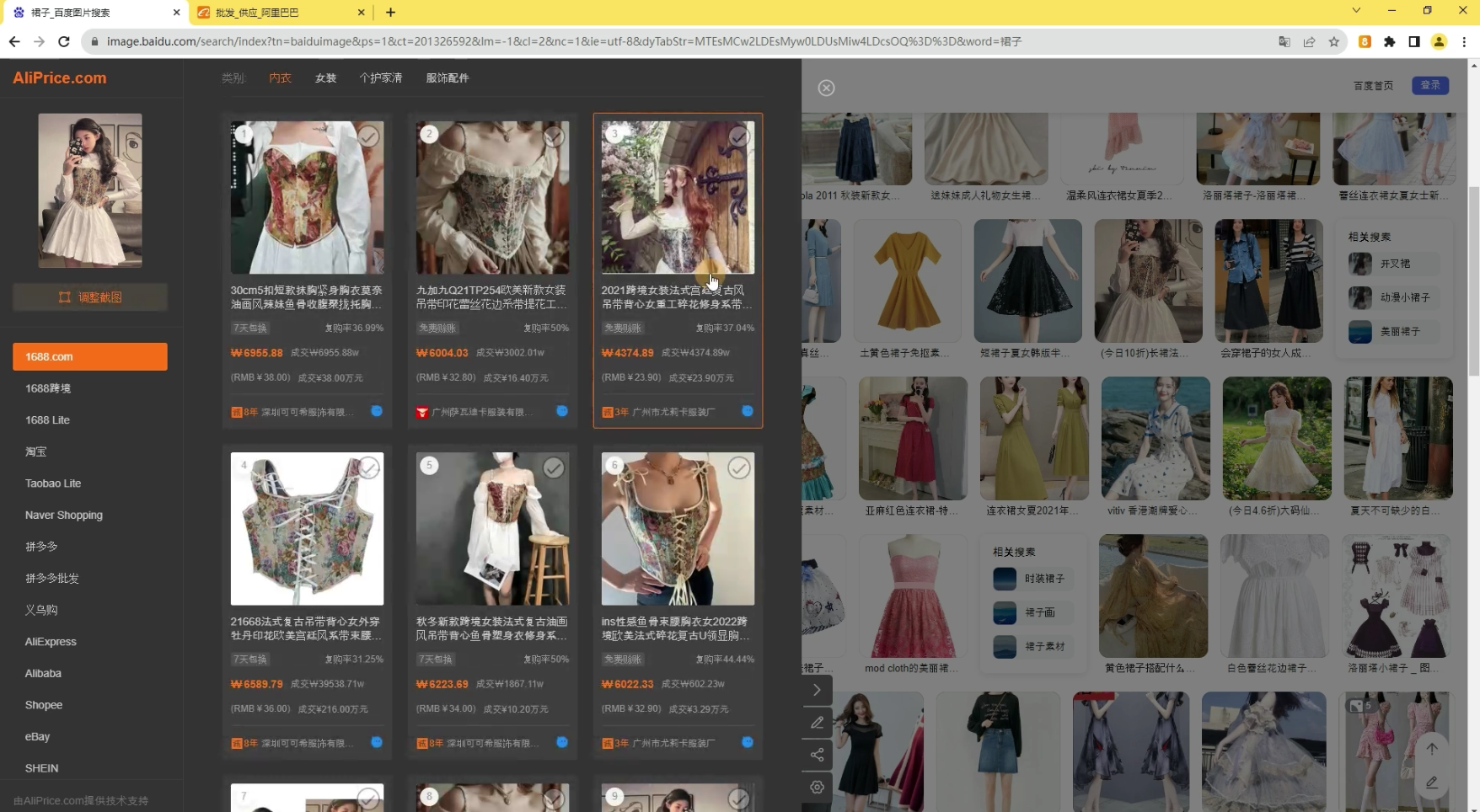1480x812 pixels.
Task: Open related search 时装裙子
Action: 1038,579
